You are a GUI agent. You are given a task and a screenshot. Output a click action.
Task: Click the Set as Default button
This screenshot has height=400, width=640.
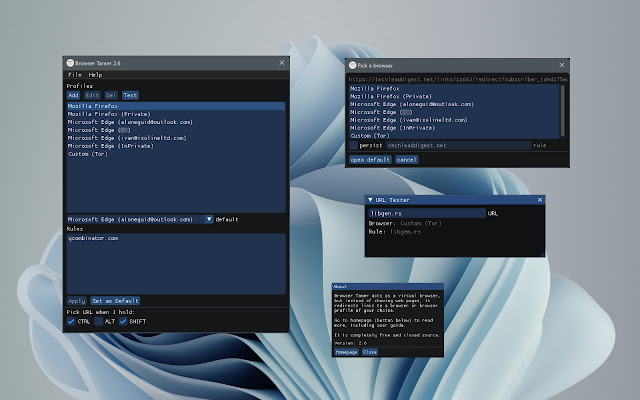pos(115,301)
